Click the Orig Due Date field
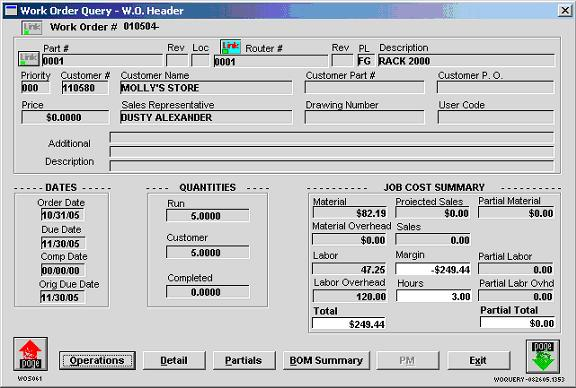This screenshot has height=388, width=576. point(63,297)
